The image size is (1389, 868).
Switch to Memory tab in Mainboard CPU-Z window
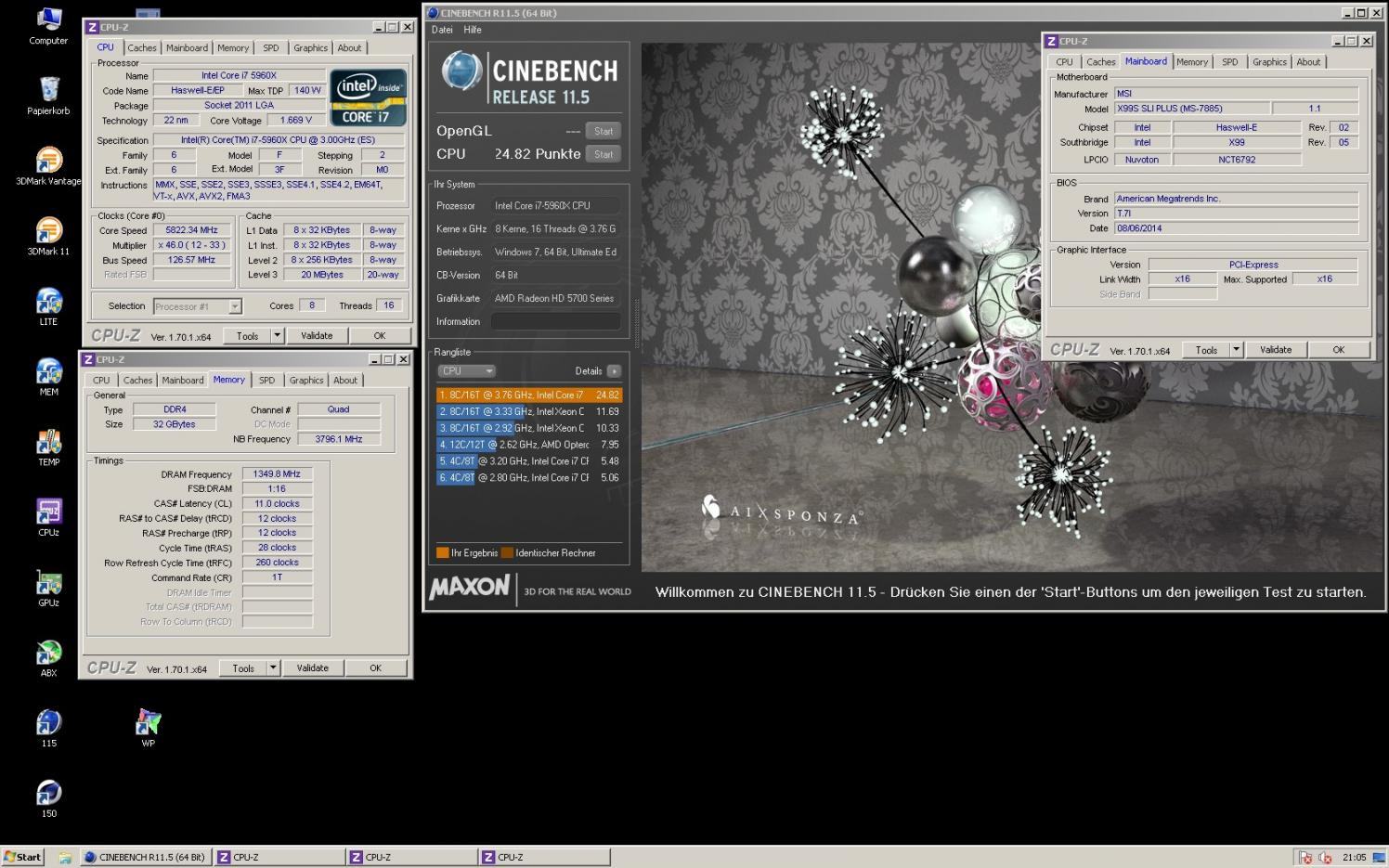click(1192, 62)
